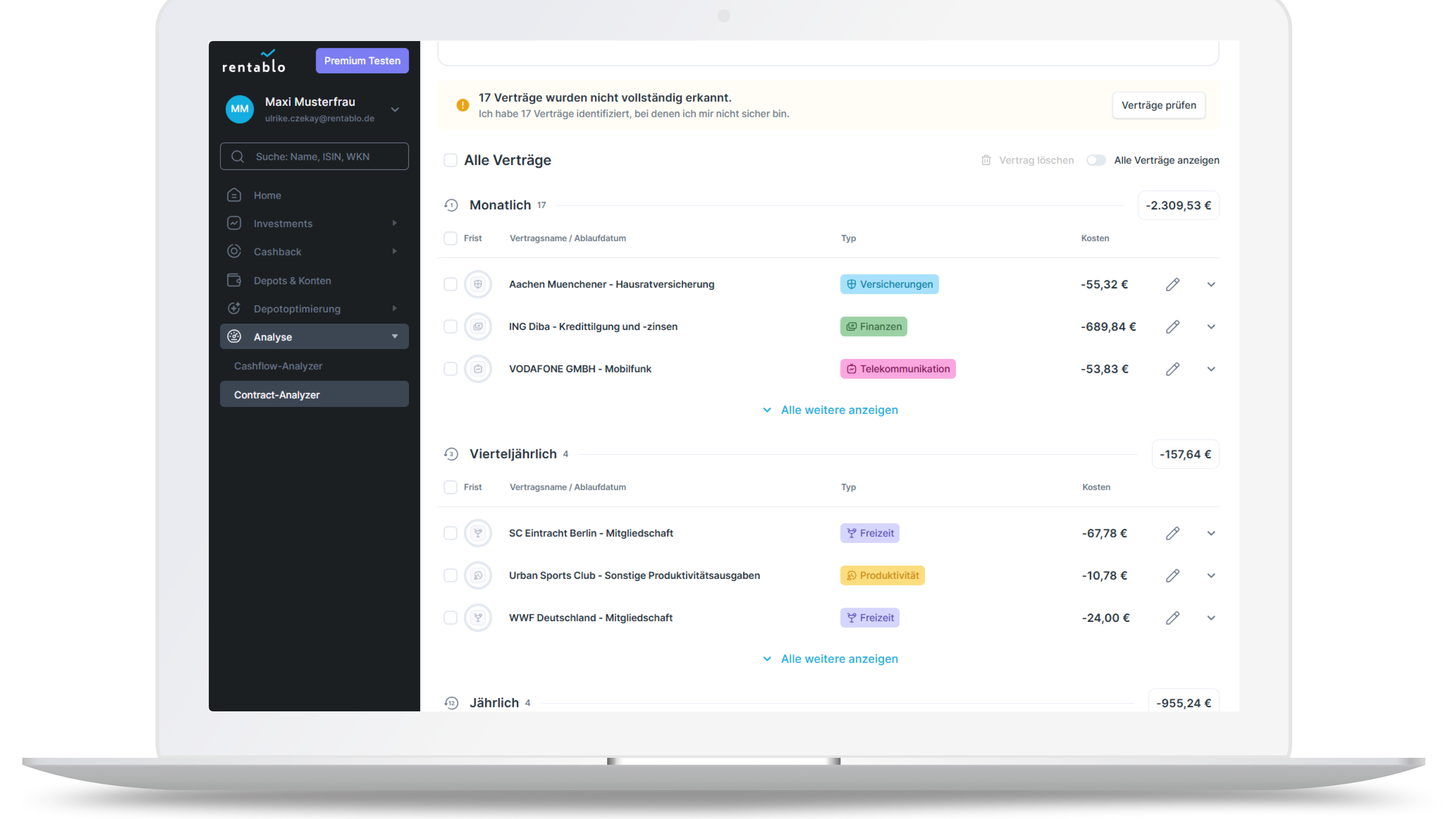This screenshot has width=1456, height=819.
Task: Focus the Suche: Name, ISIN, WKN field
Action: (314, 157)
